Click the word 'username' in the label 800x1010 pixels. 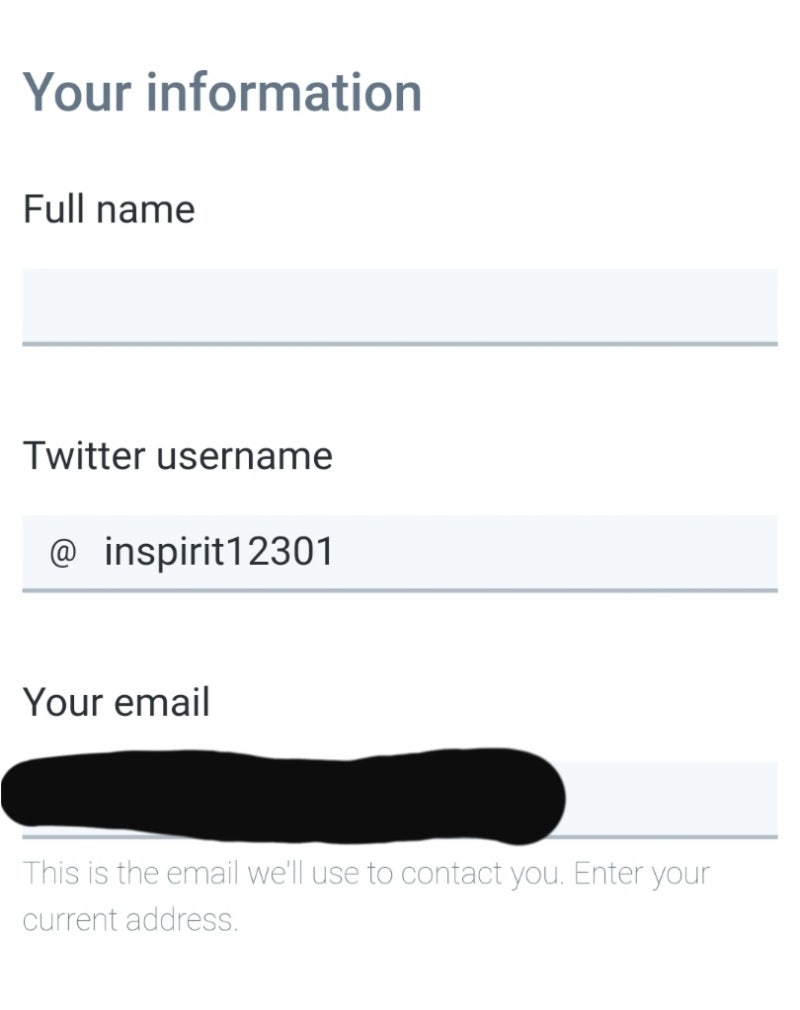coord(244,456)
